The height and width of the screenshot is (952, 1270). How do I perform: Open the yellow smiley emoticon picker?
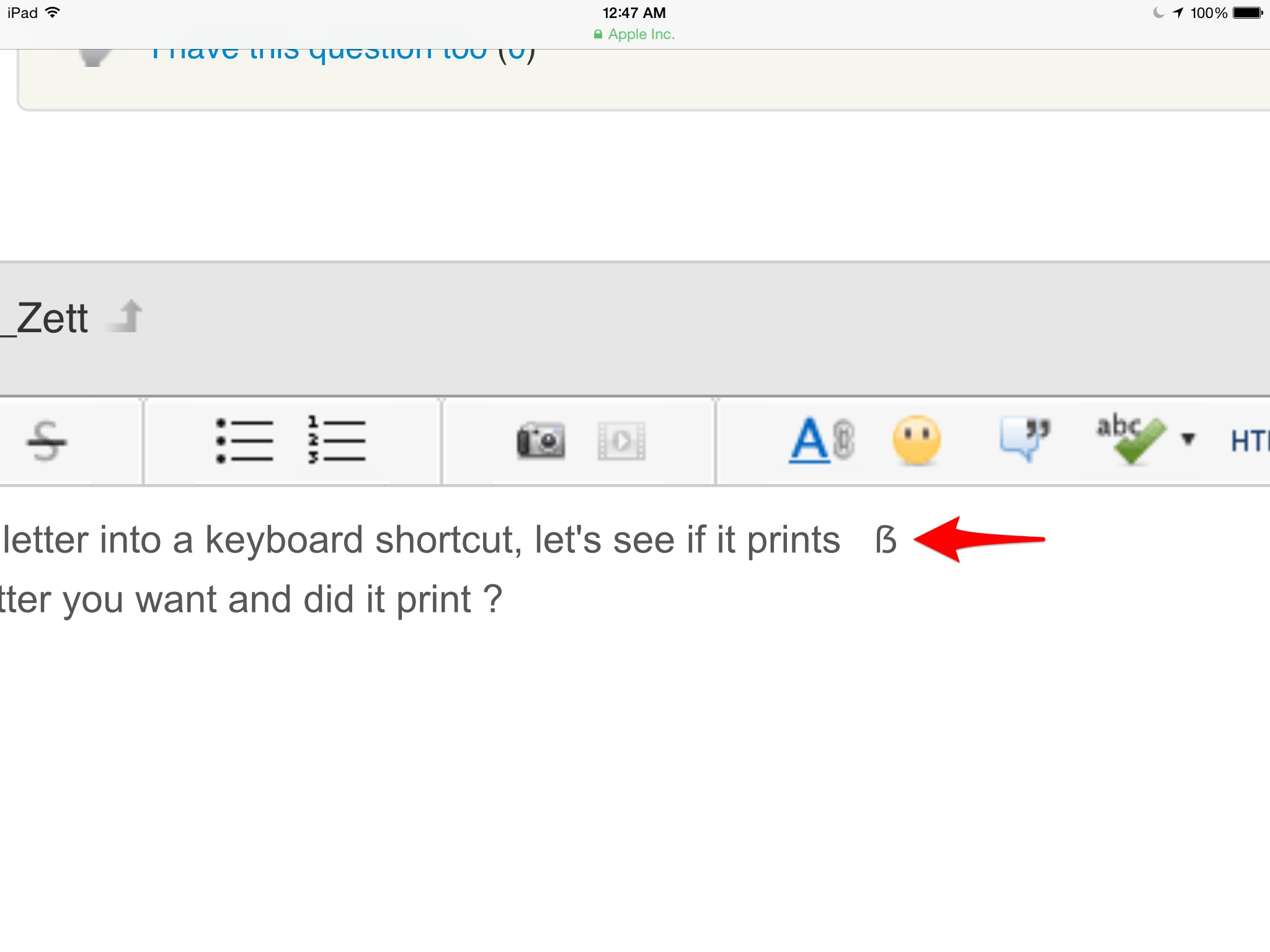pos(917,440)
